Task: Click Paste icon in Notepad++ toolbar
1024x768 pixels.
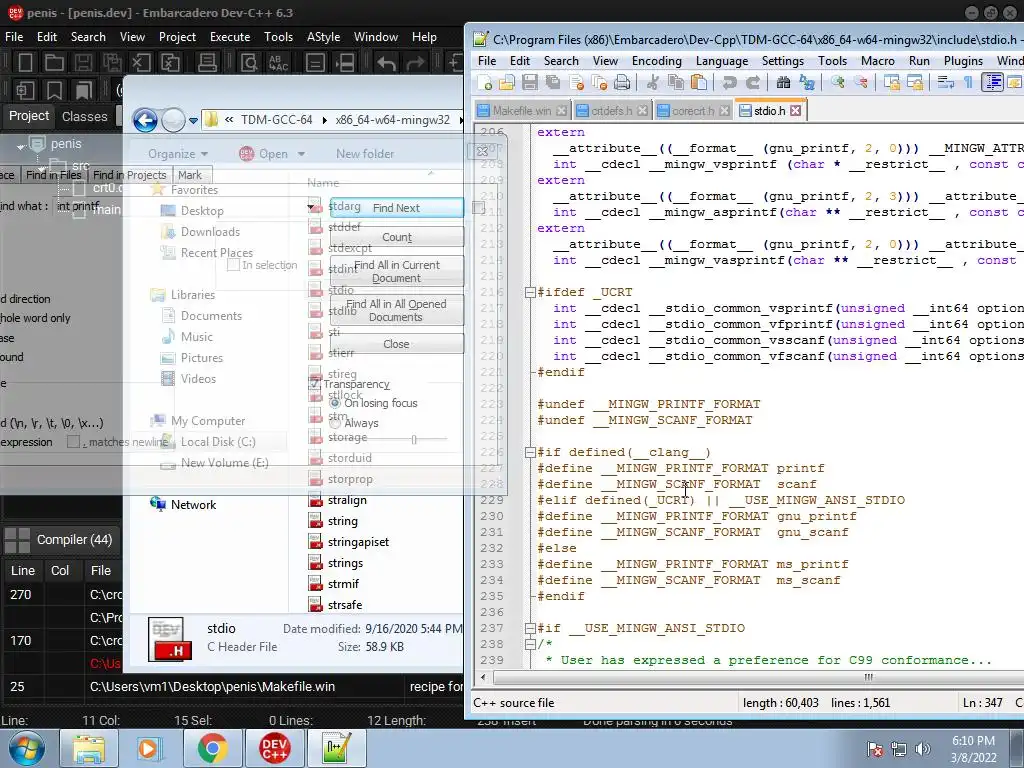Action: pos(698,82)
